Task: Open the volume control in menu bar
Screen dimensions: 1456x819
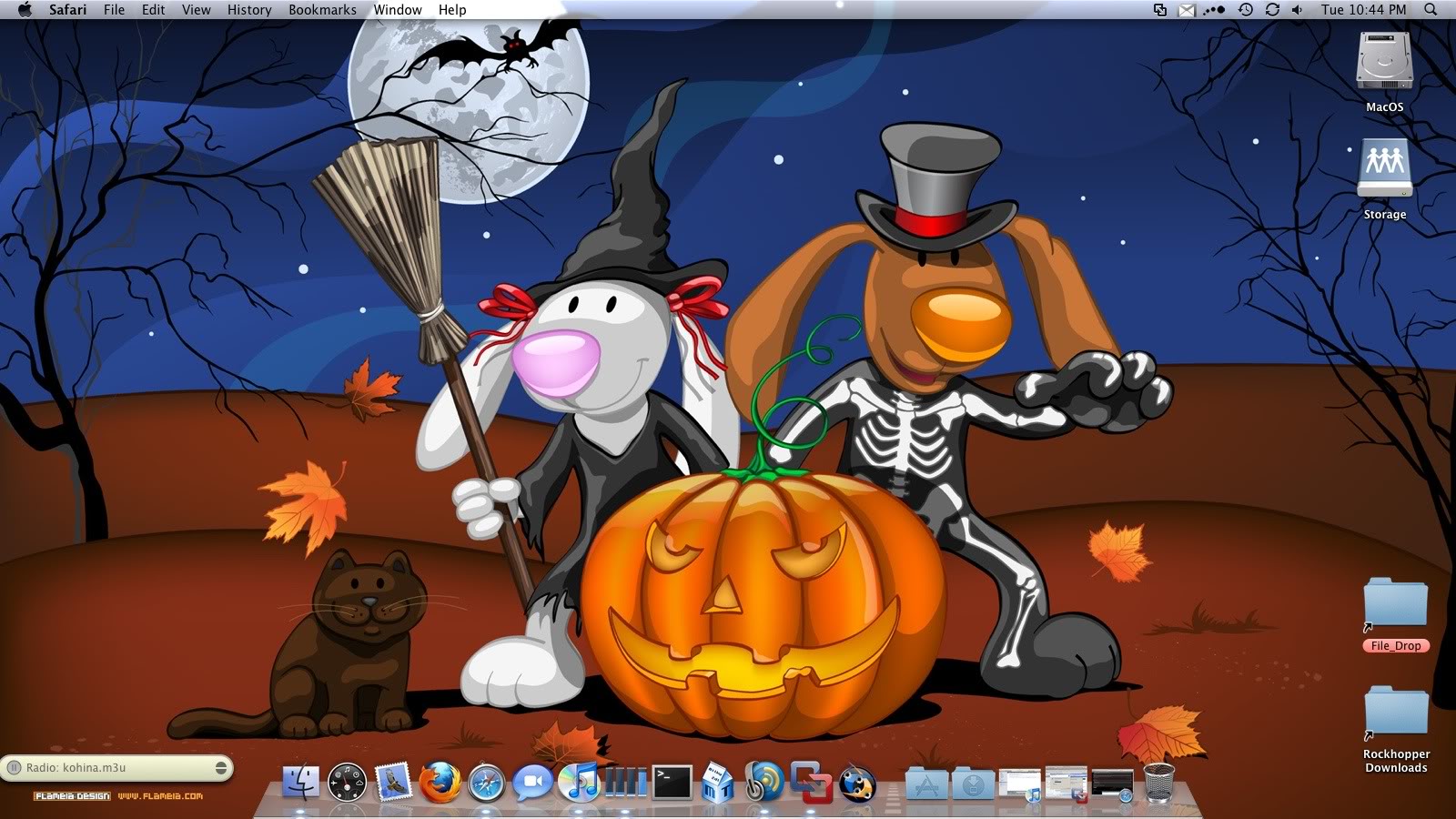Action: [1297, 9]
